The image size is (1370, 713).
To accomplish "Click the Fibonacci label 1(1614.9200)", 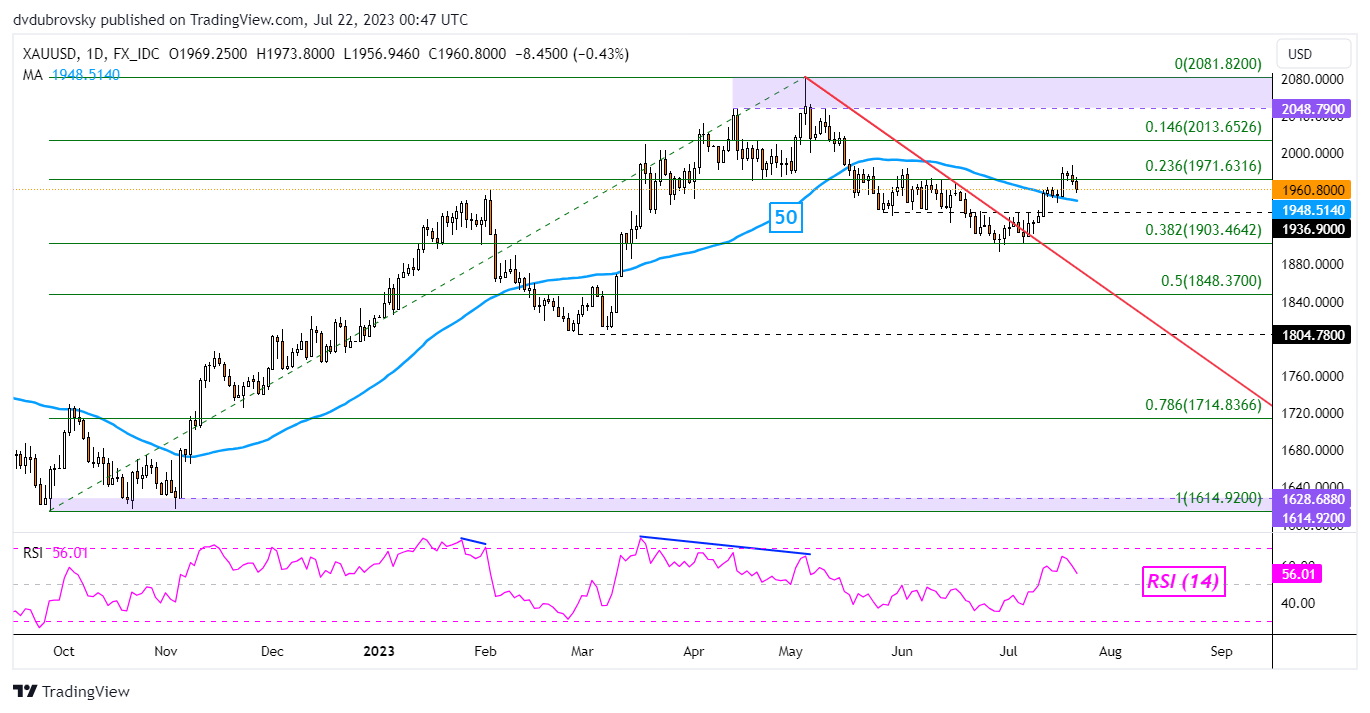I will 1217,497.
